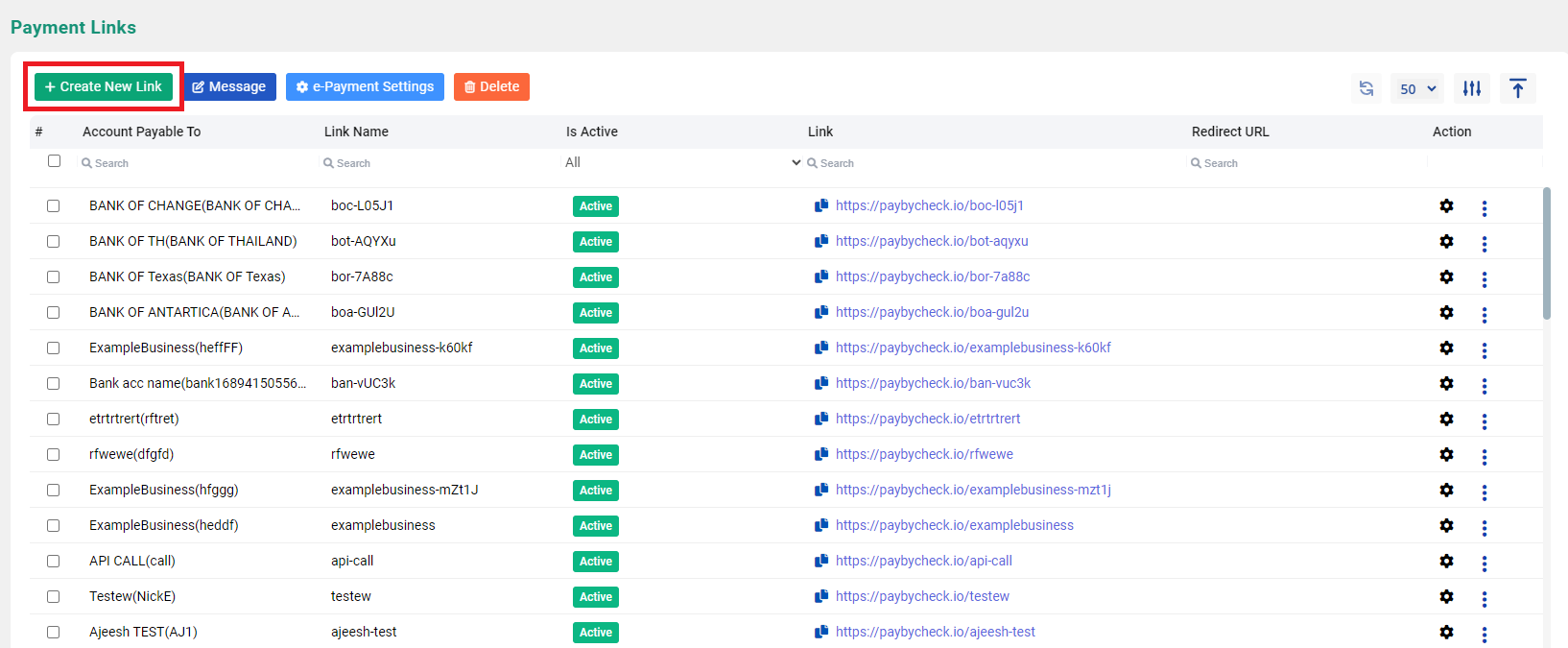Open the column filter sliders icon
Screen dimensions: 1568x648
1472,88
